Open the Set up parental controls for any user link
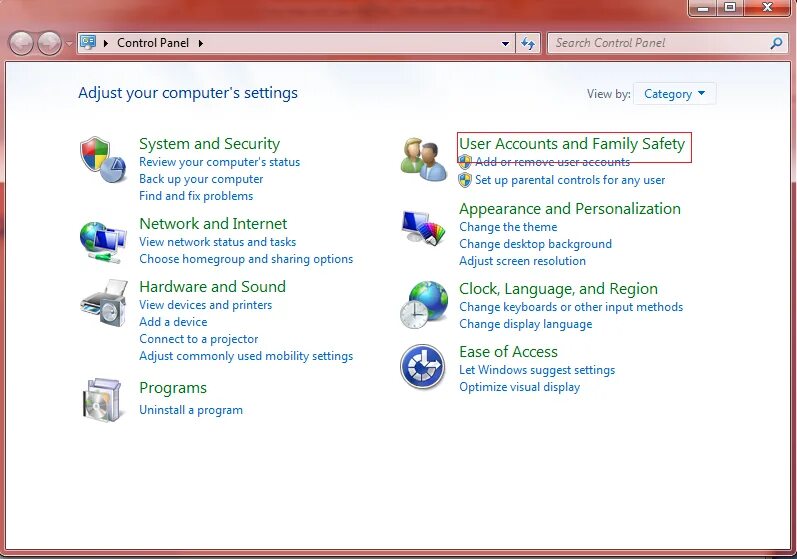 [570, 180]
